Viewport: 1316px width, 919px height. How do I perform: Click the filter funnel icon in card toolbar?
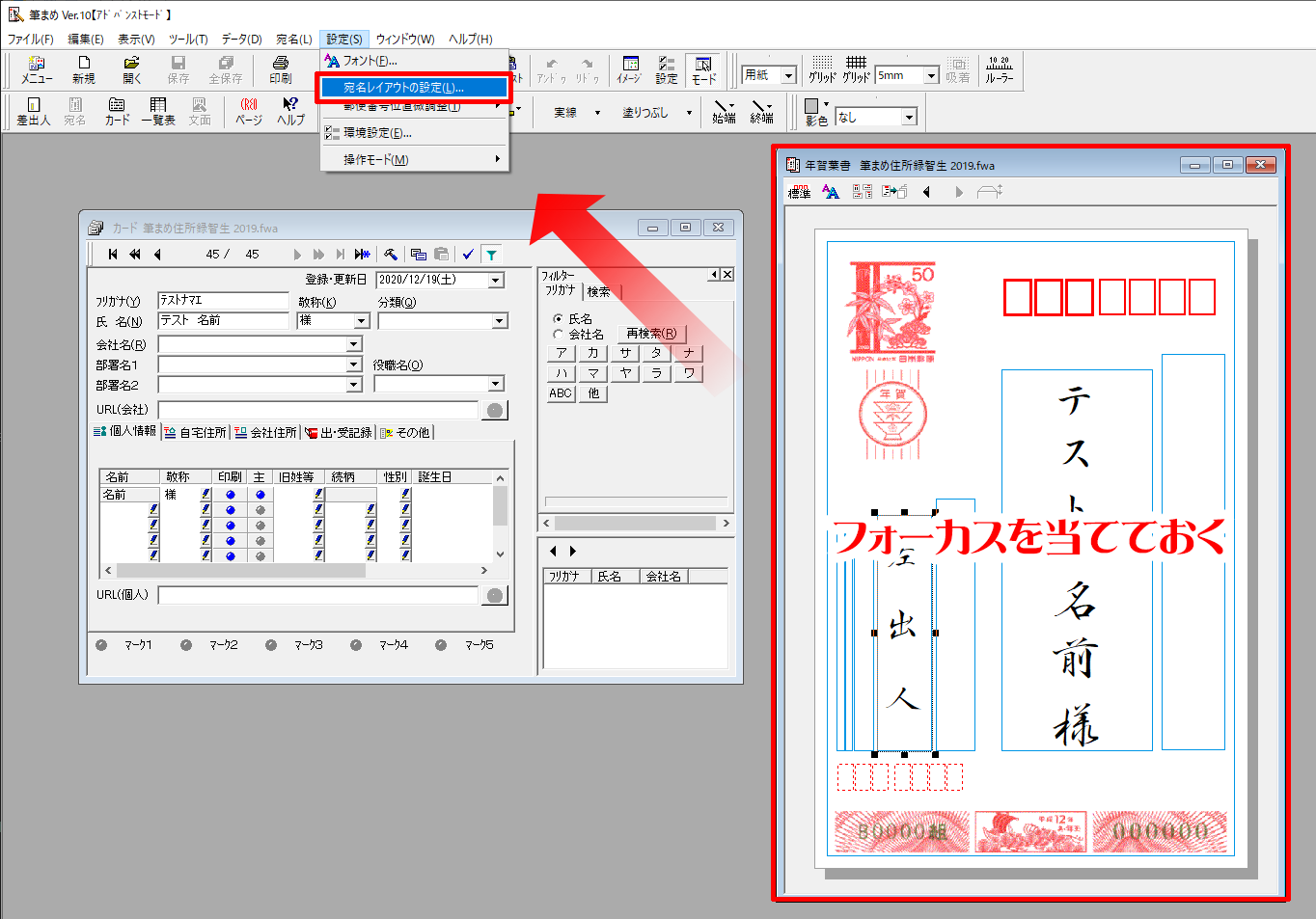[491, 255]
